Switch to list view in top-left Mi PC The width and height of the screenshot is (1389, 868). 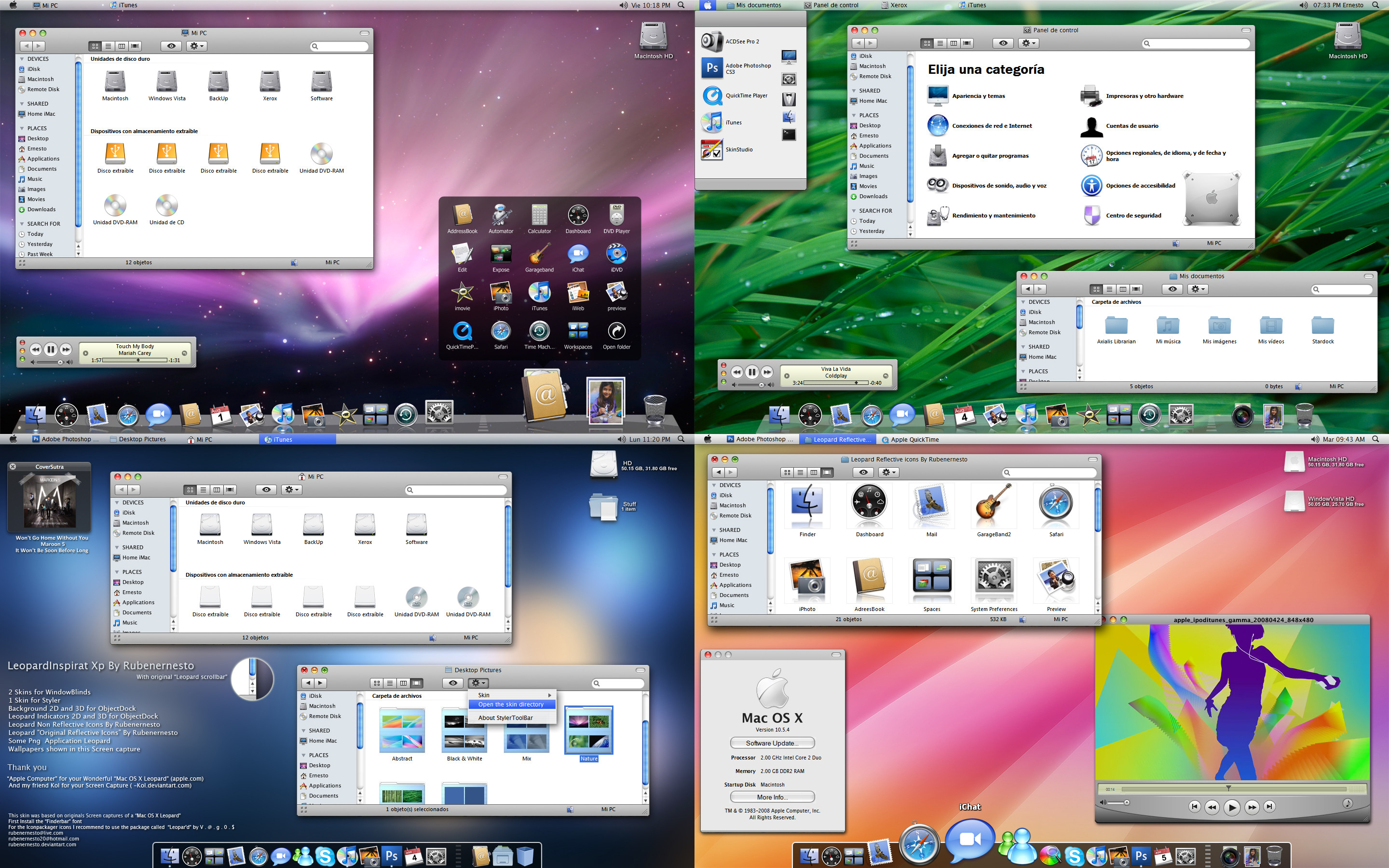point(109,46)
